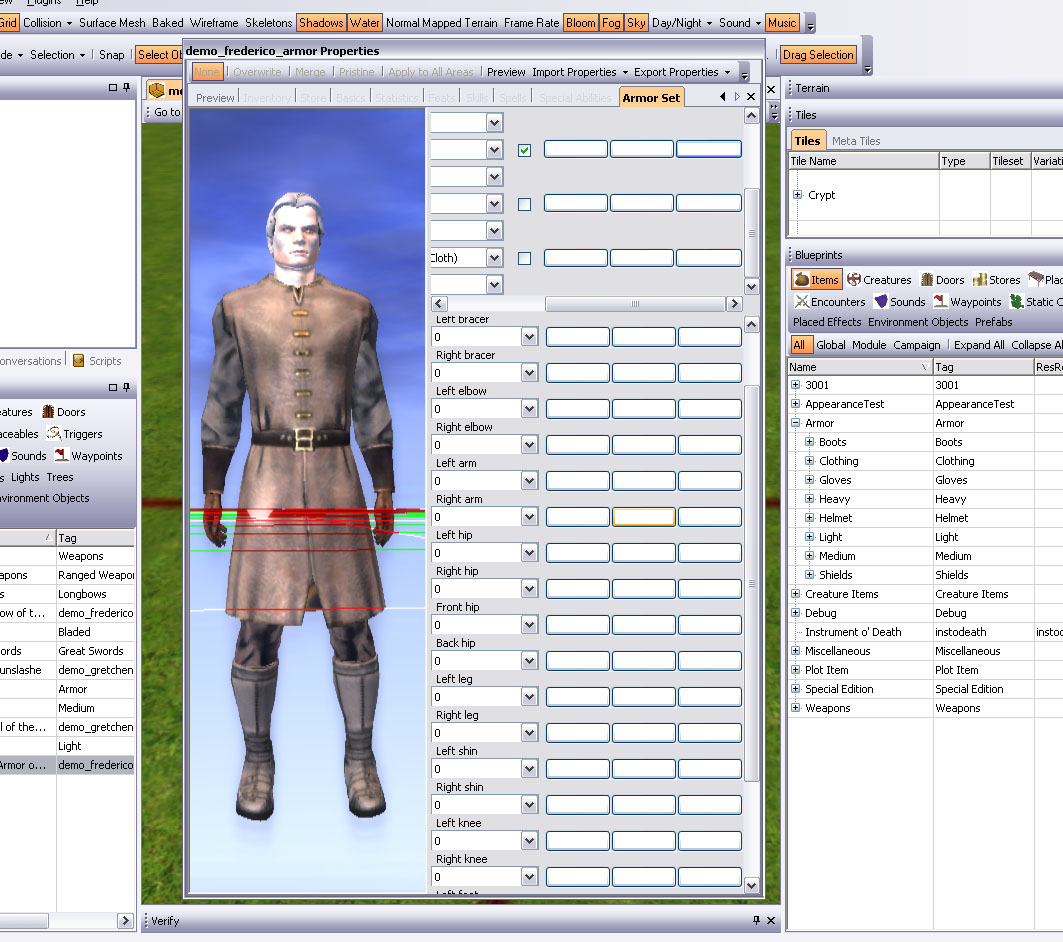This screenshot has width=1063, height=942.
Task: Toggle Fog display
Action: point(611,23)
